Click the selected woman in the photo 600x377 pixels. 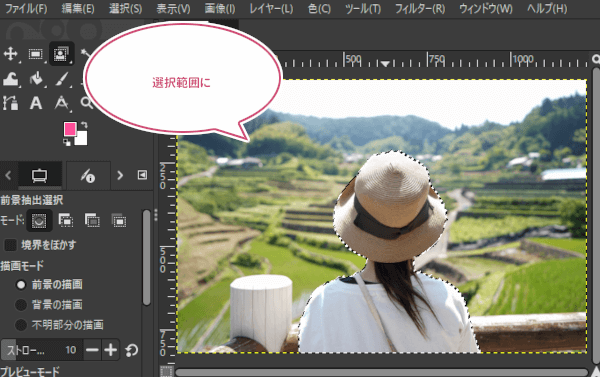click(x=390, y=253)
